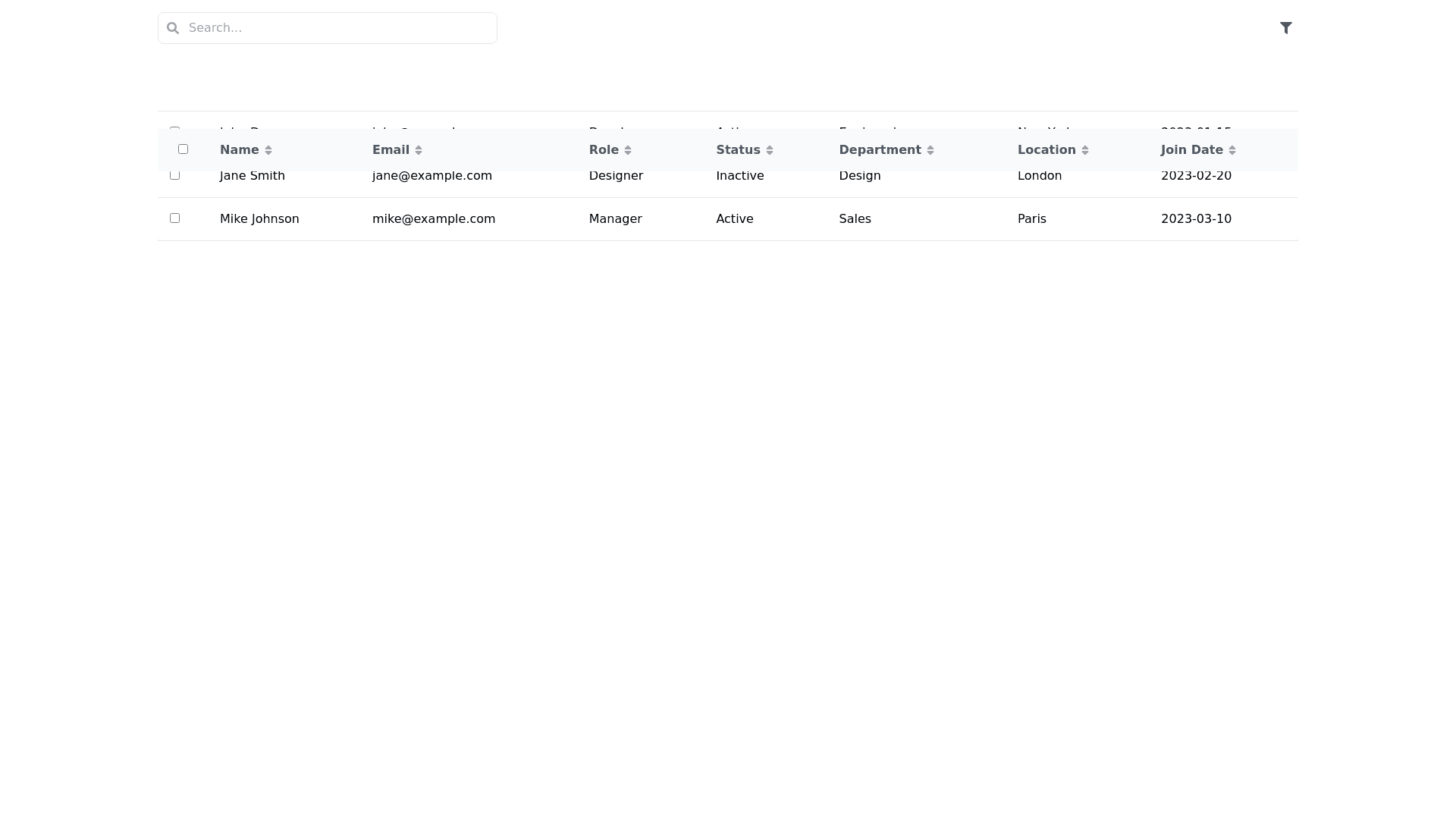Image resolution: width=1456 pixels, height=819 pixels.
Task: Click the mike@example.com email cell
Action: click(434, 219)
